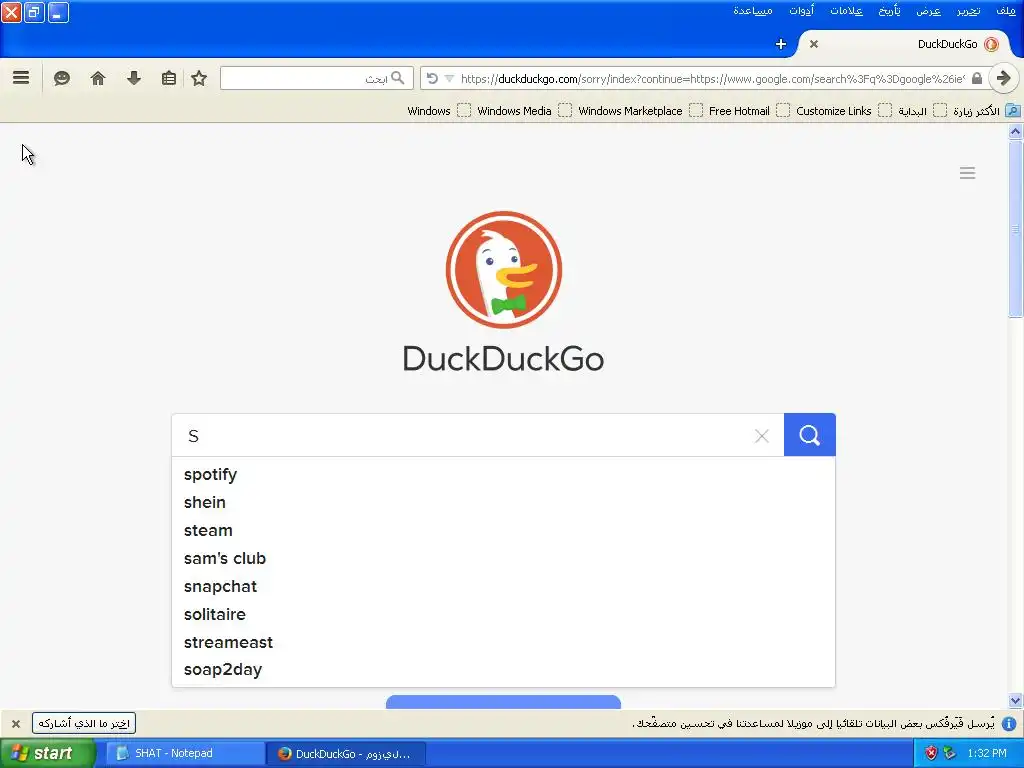The image size is (1024, 768).
Task: Open the البداية bookmark
Action: [x=922, y=111]
